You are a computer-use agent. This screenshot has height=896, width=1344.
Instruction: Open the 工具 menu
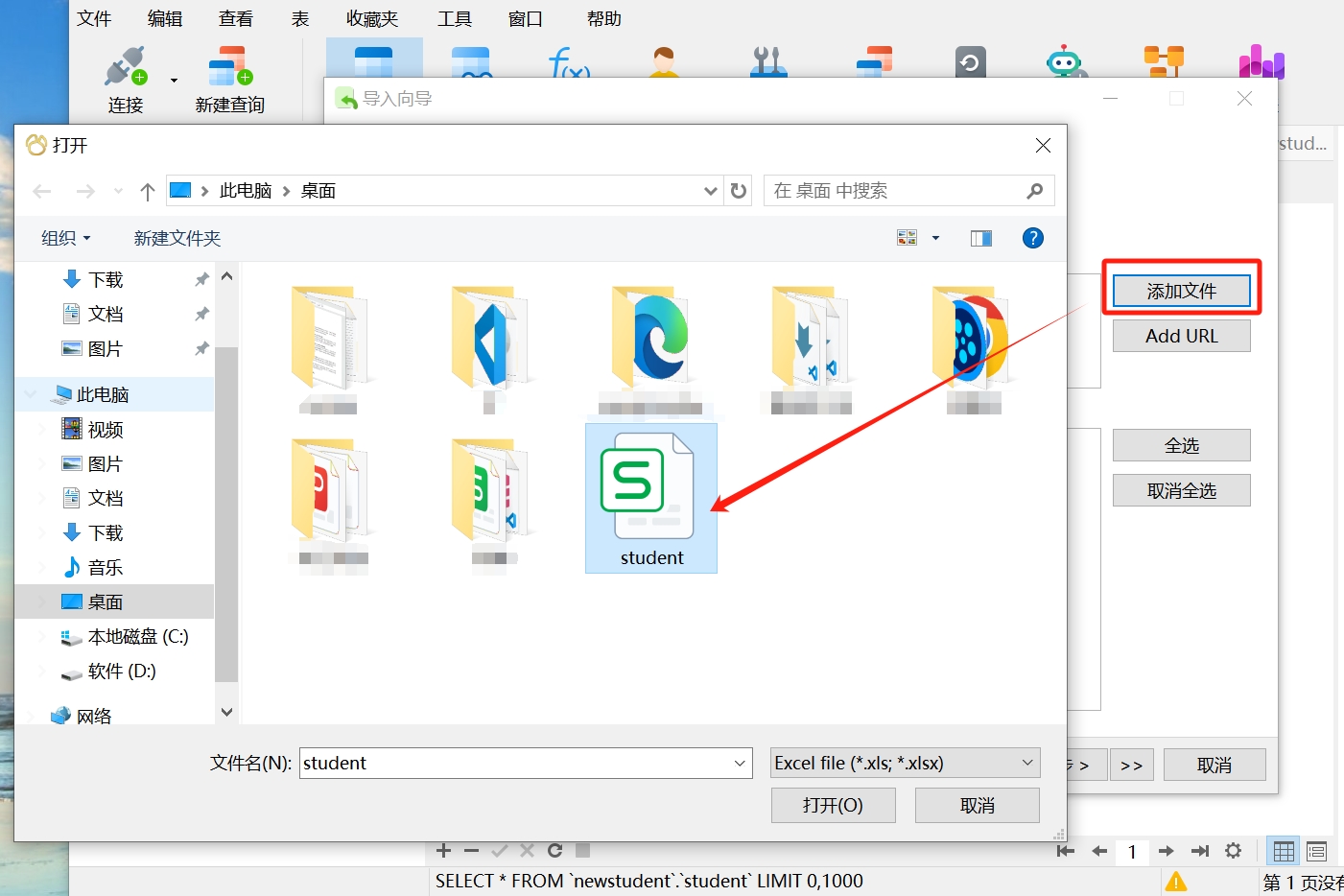455,19
